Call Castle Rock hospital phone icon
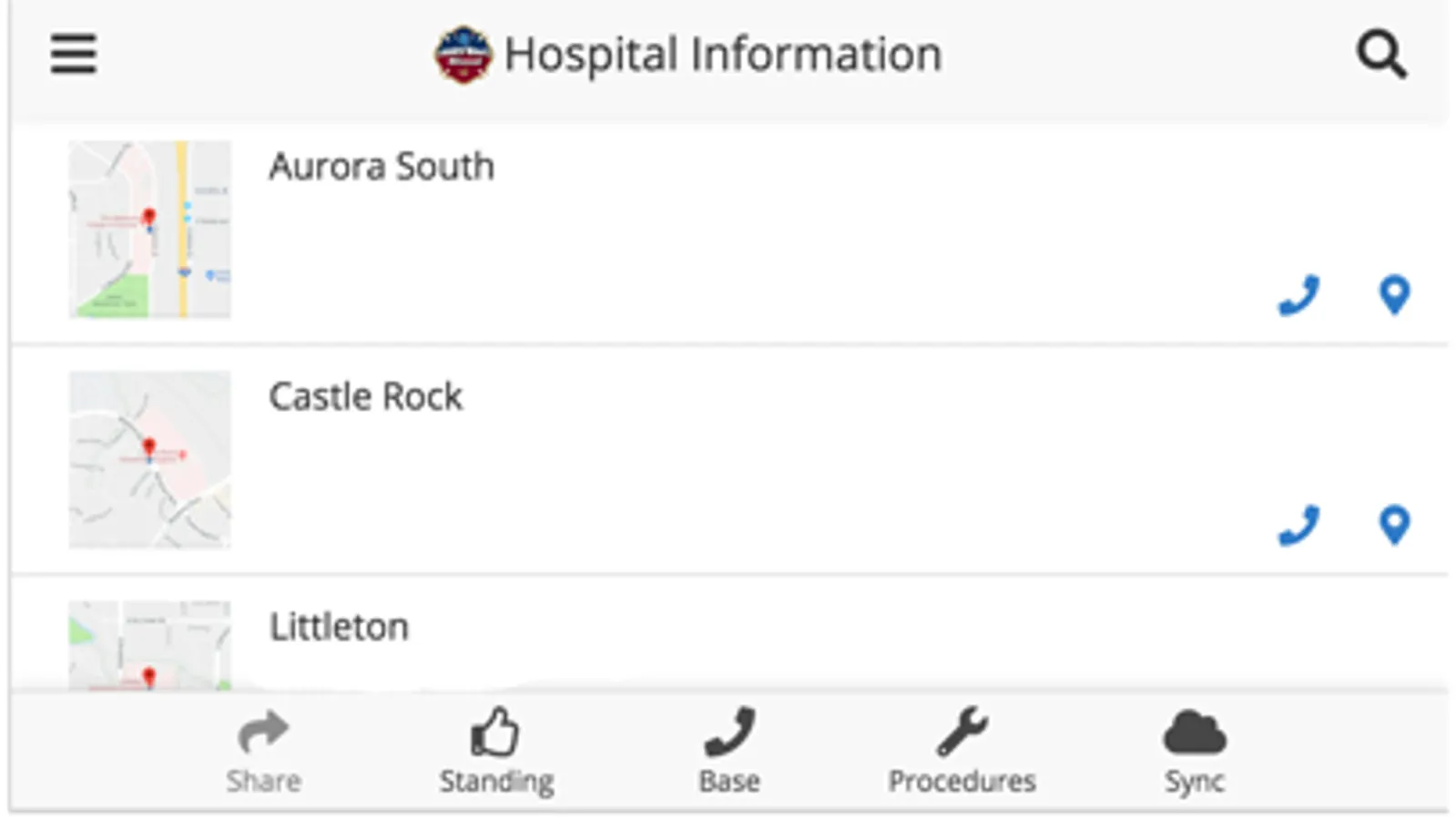 pyautogui.click(x=1298, y=526)
